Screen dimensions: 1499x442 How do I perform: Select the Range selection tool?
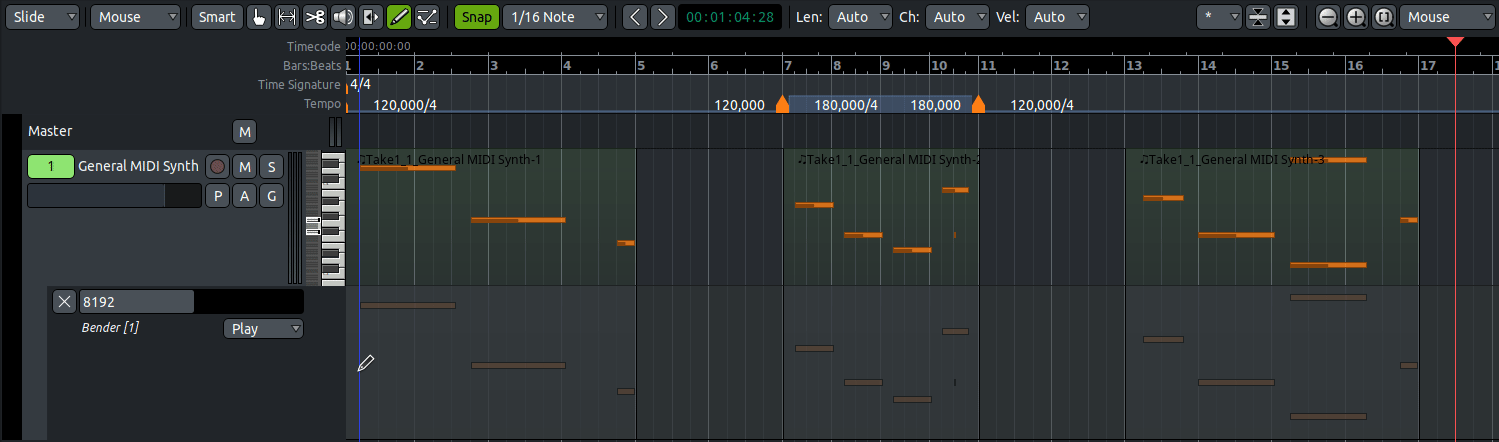(287, 17)
